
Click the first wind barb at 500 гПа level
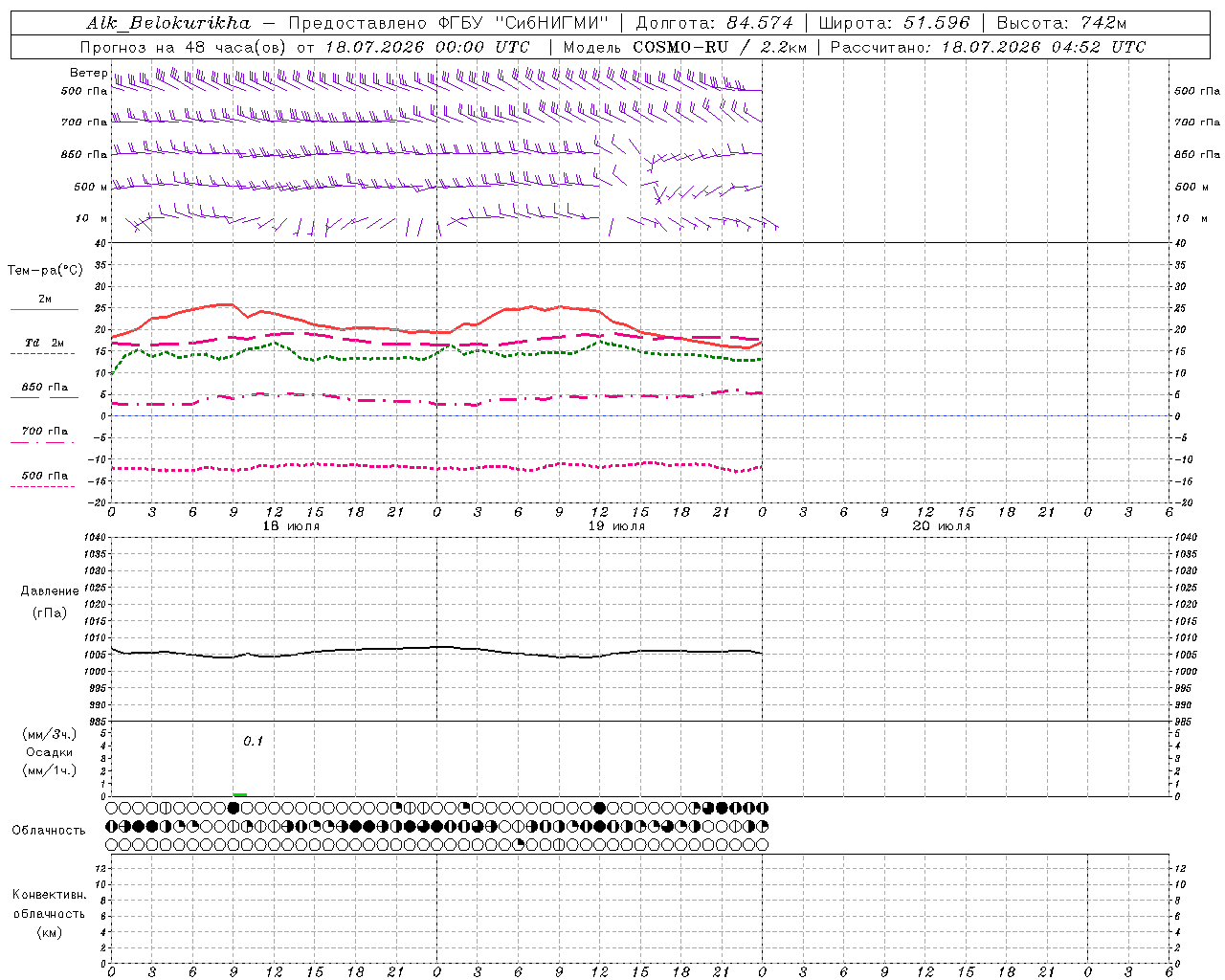[x=119, y=81]
